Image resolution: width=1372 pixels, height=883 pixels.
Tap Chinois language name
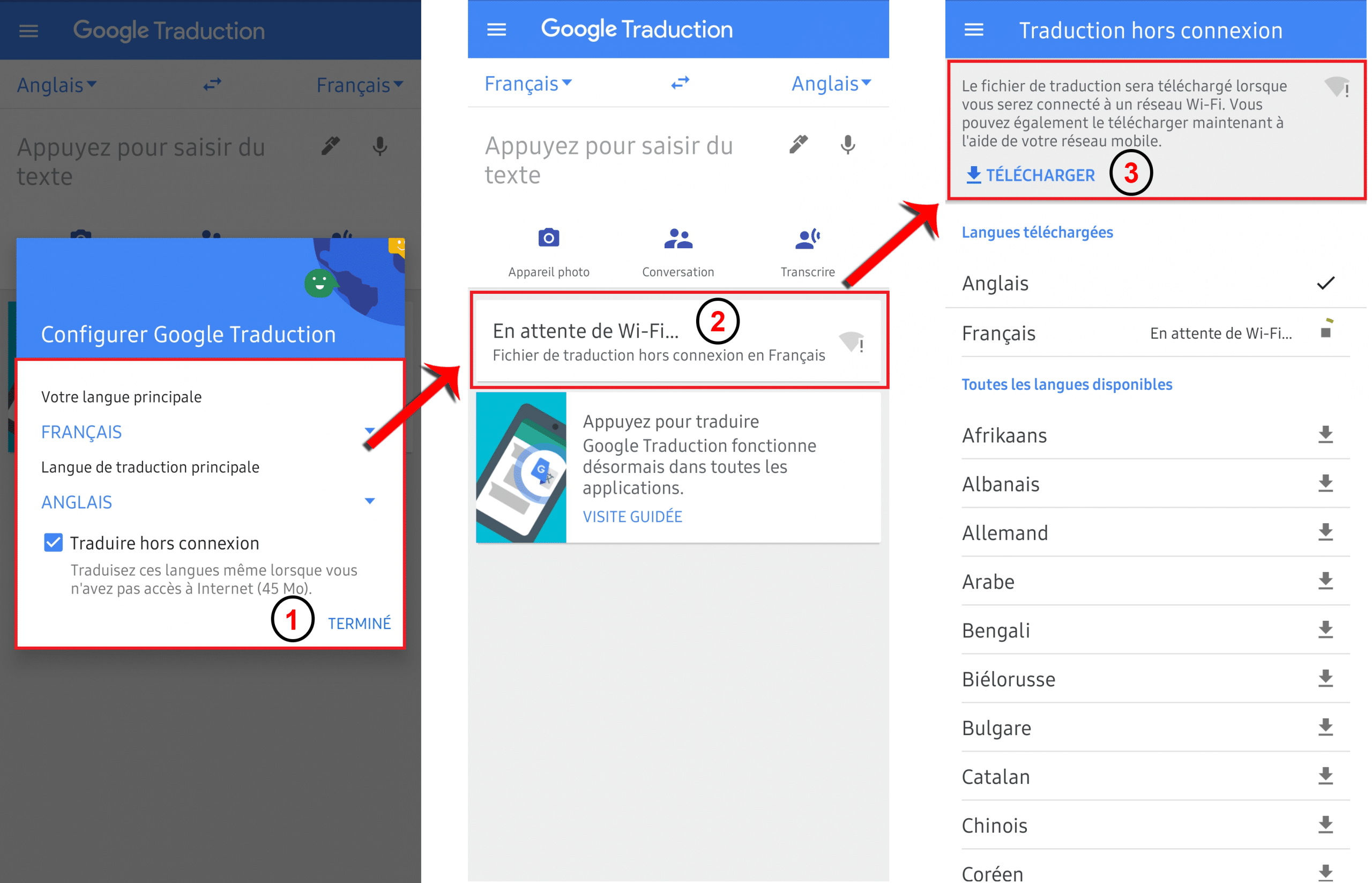click(x=994, y=826)
